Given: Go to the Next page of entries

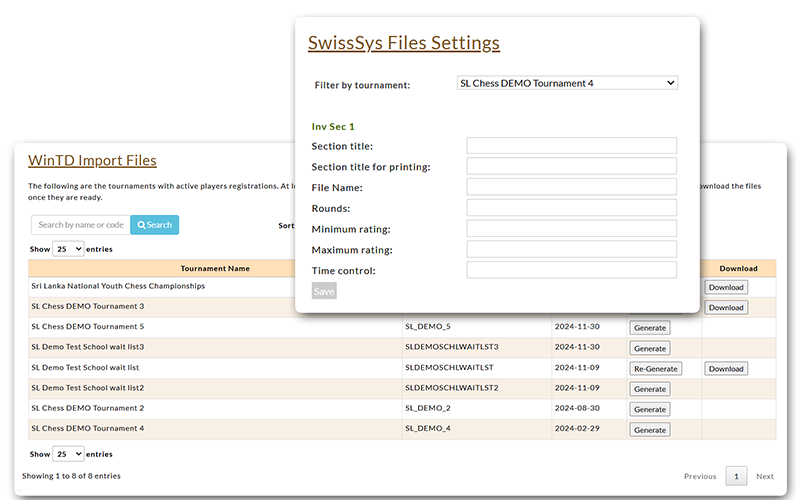Looking at the screenshot, I should (x=764, y=476).
